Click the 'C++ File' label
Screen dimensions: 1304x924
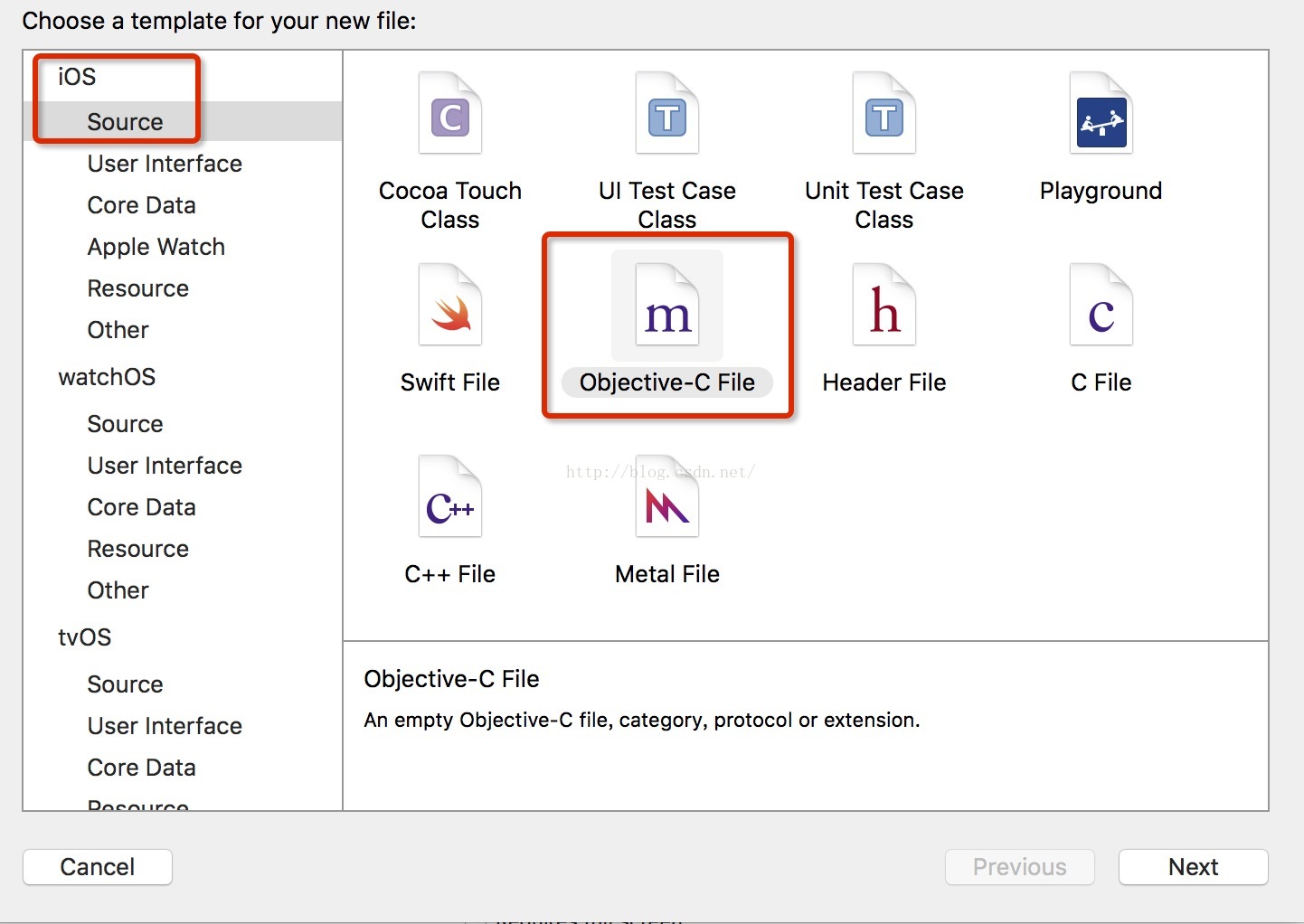point(450,574)
